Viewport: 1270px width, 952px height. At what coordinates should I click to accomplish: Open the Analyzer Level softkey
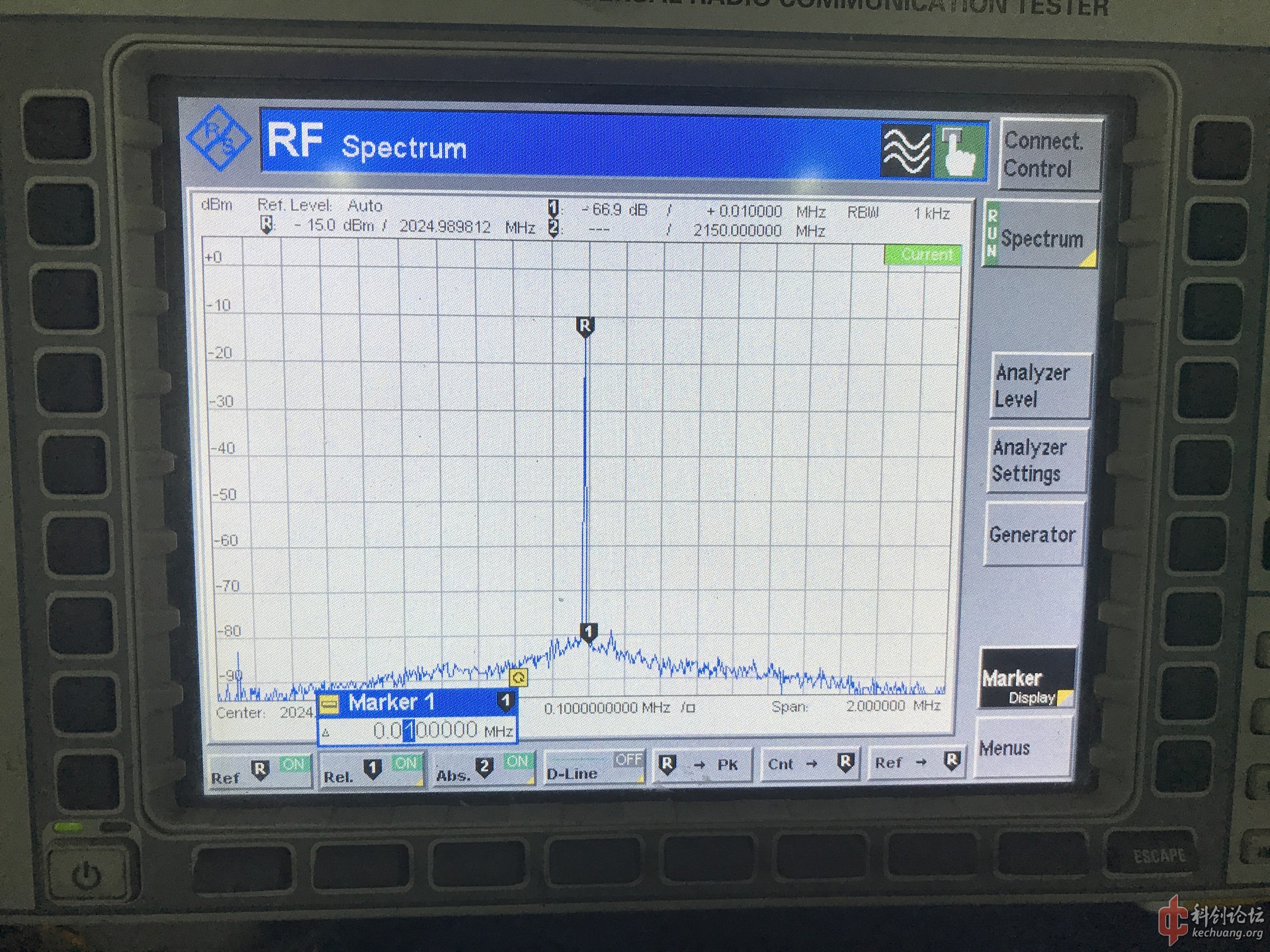click(x=1038, y=386)
